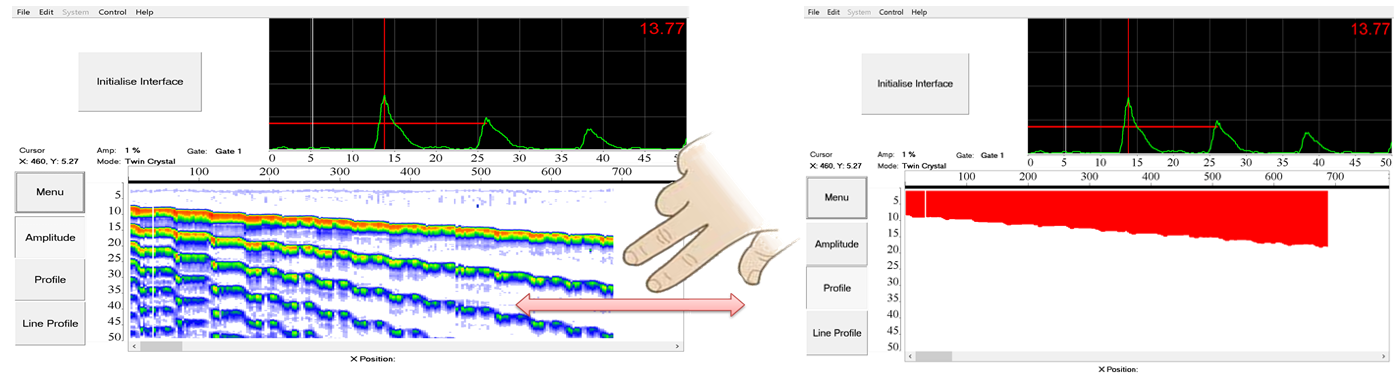Viewport: 1398px width, 377px height.
Task: Open the Edit menu in right window
Action: point(833,12)
